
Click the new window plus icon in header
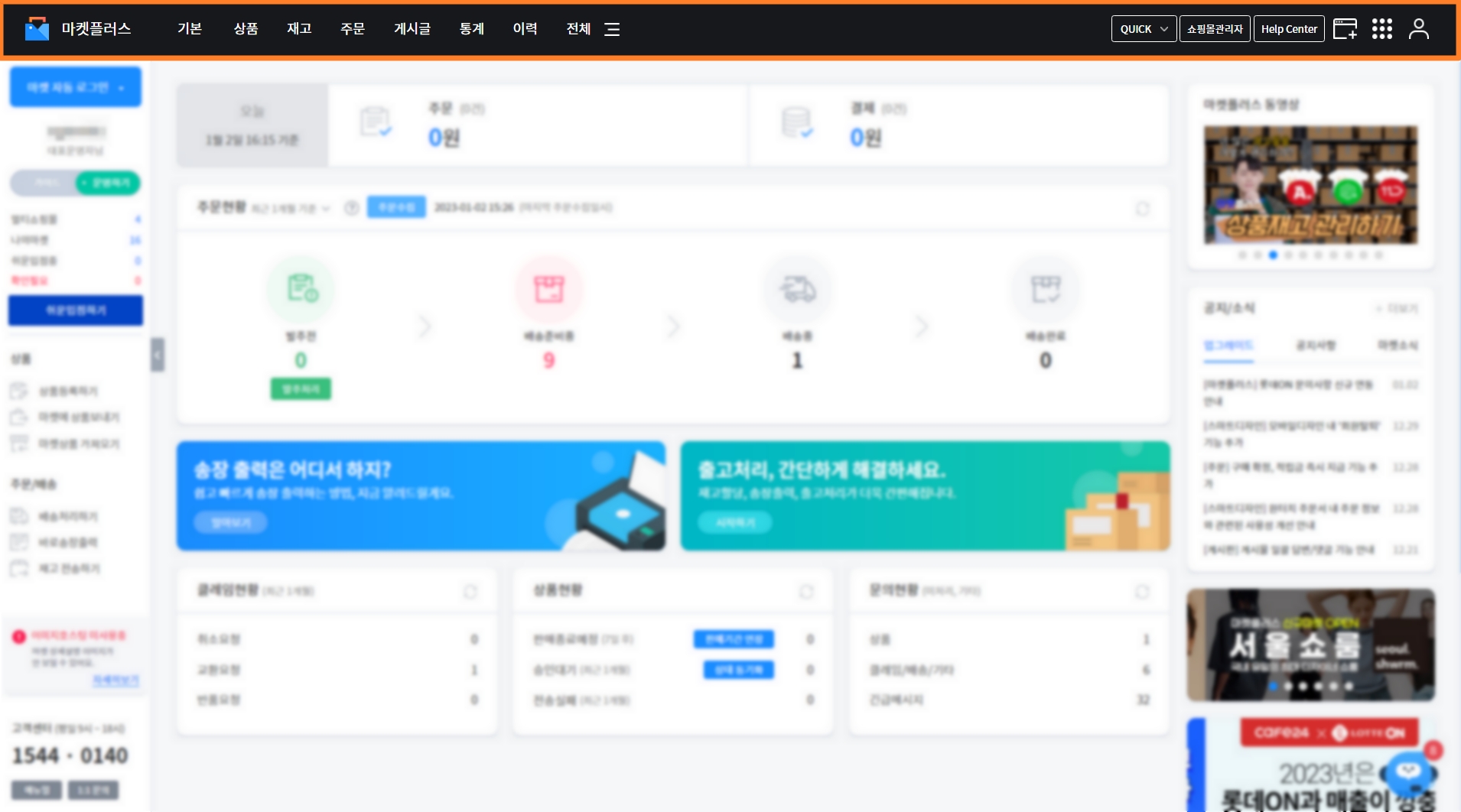click(1345, 29)
